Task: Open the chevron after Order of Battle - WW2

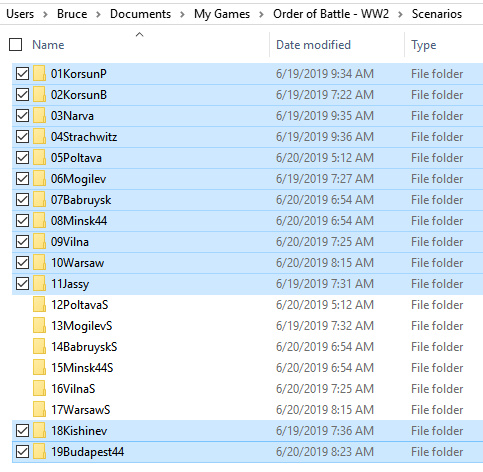Action: (x=400, y=14)
